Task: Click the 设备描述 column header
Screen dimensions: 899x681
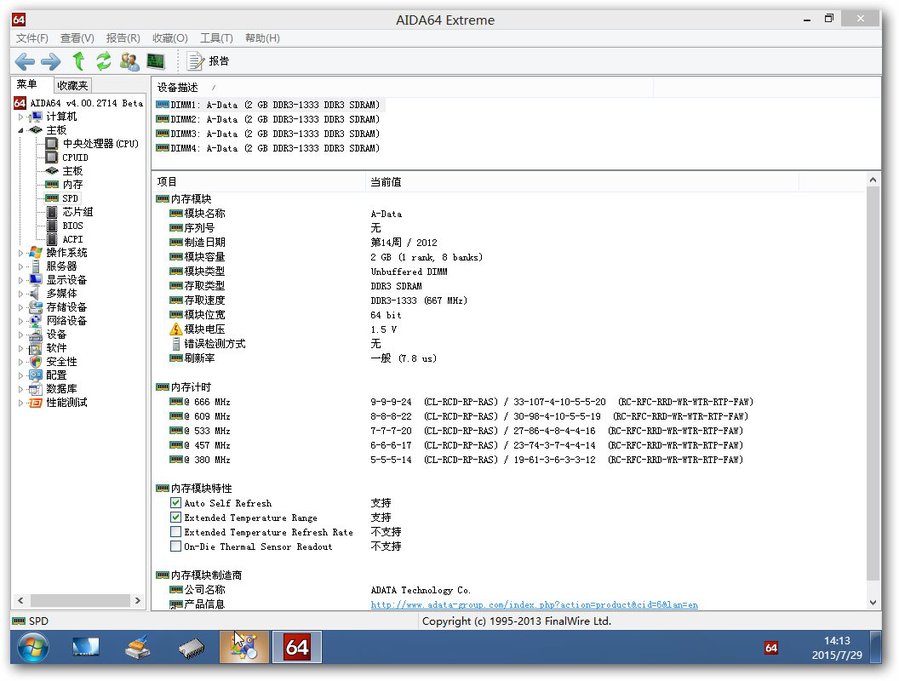Action: coord(177,88)
